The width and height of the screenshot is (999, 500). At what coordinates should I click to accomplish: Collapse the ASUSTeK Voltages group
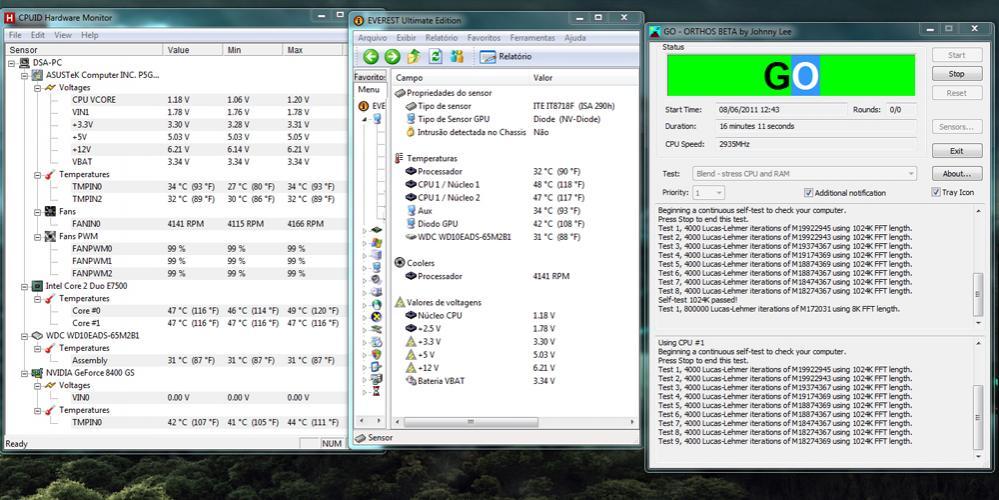click(x=38, y=88)
